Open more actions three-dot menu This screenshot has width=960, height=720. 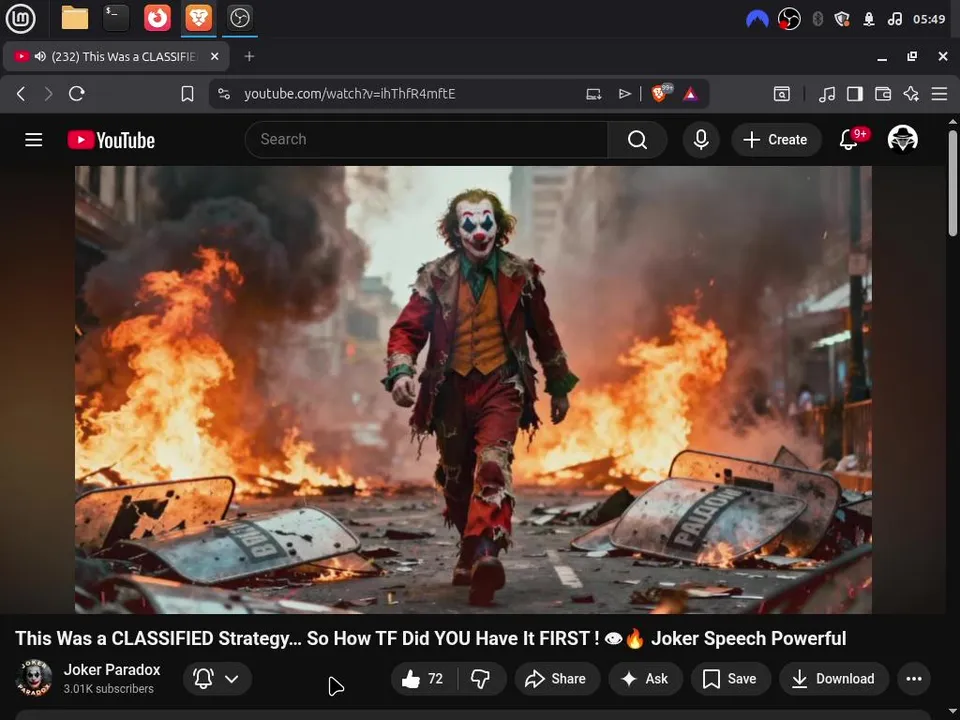click(x=913, y=678)
